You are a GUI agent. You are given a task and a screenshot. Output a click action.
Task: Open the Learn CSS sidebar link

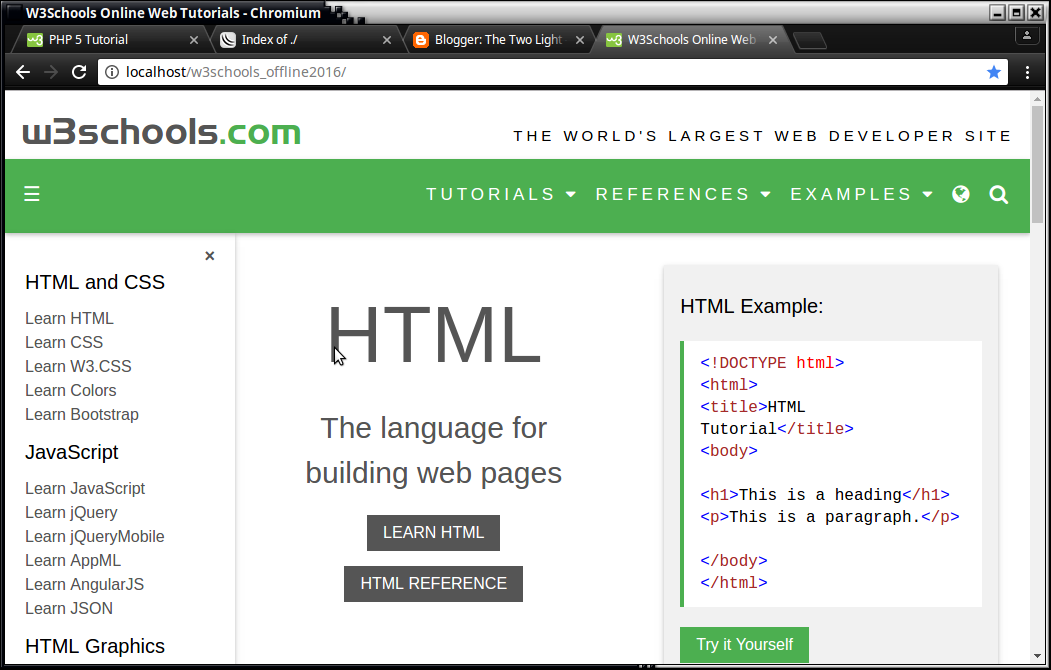click(64, 342)
